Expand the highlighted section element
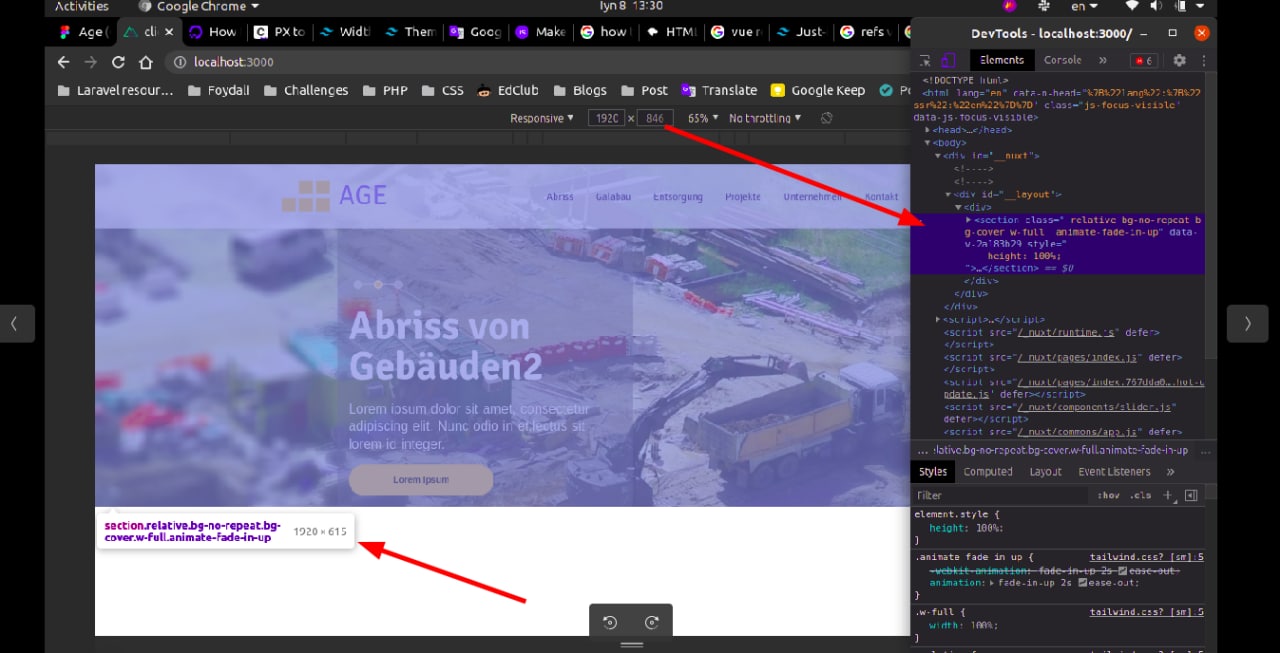Image resolution: width=1280 pixels, height=653 pixels. pos(968,219)
